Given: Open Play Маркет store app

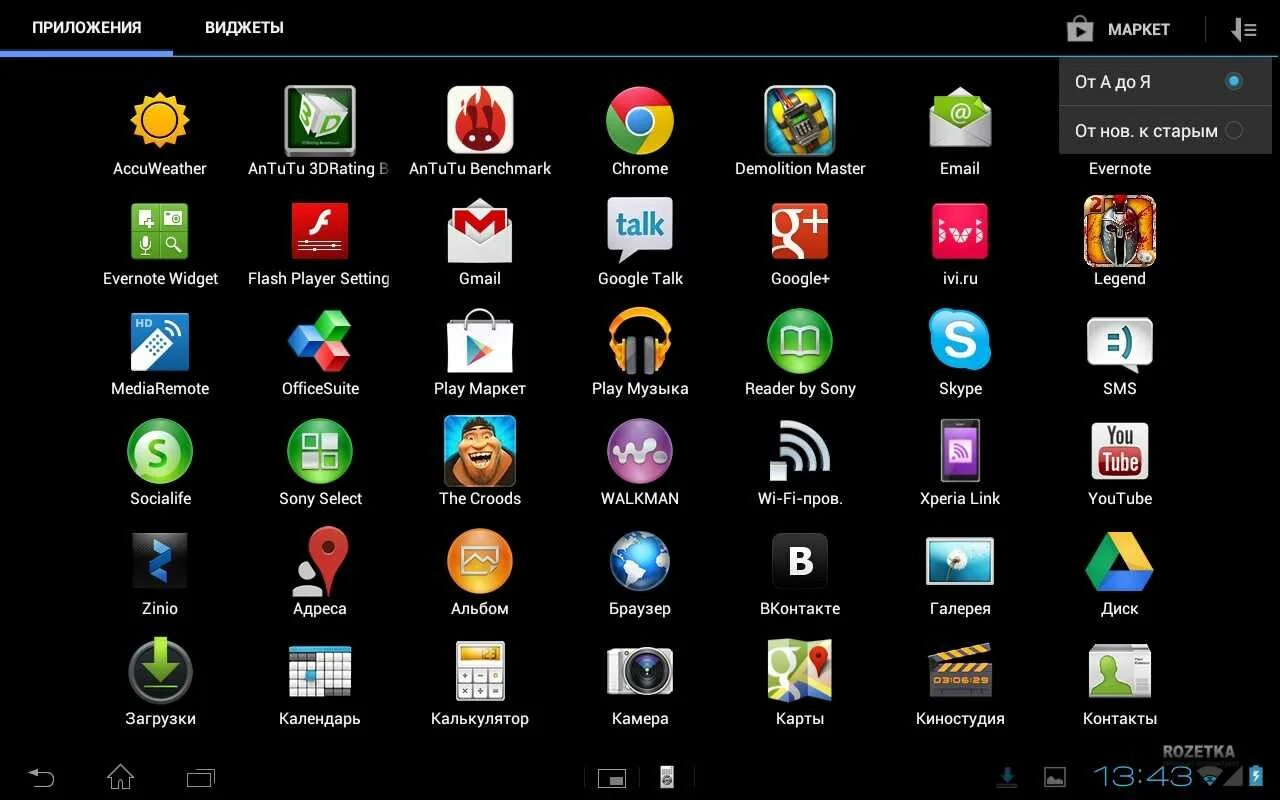Looking at the screenshot, I should click(480, 341).
